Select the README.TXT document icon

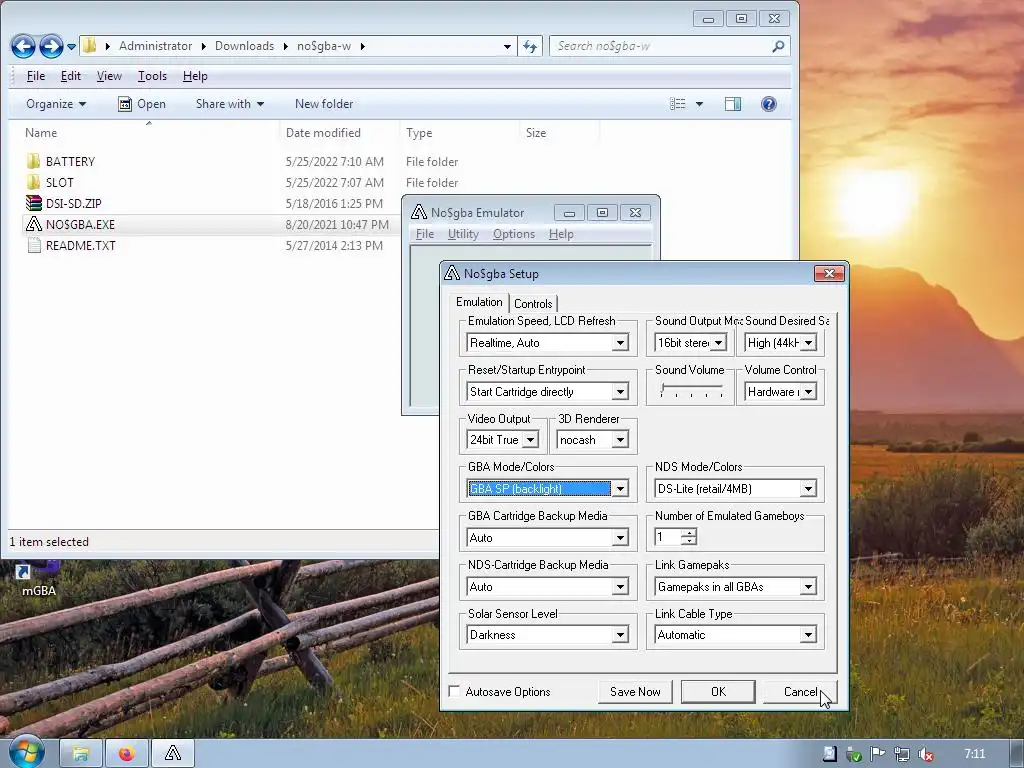(34, 246)
